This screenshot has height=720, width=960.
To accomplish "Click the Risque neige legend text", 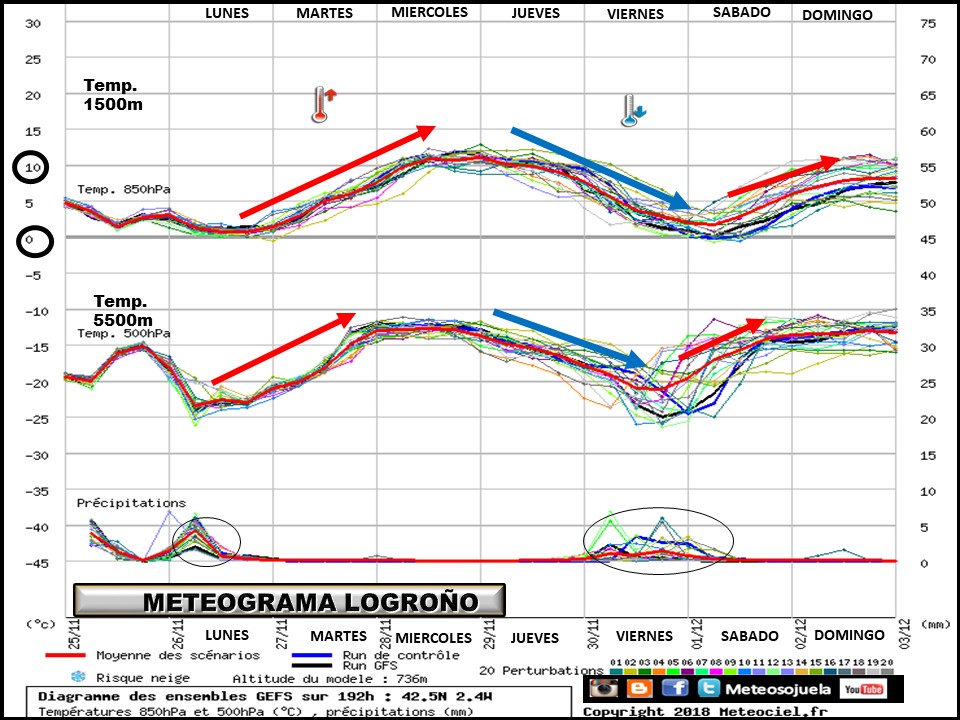I will point(143,678).
